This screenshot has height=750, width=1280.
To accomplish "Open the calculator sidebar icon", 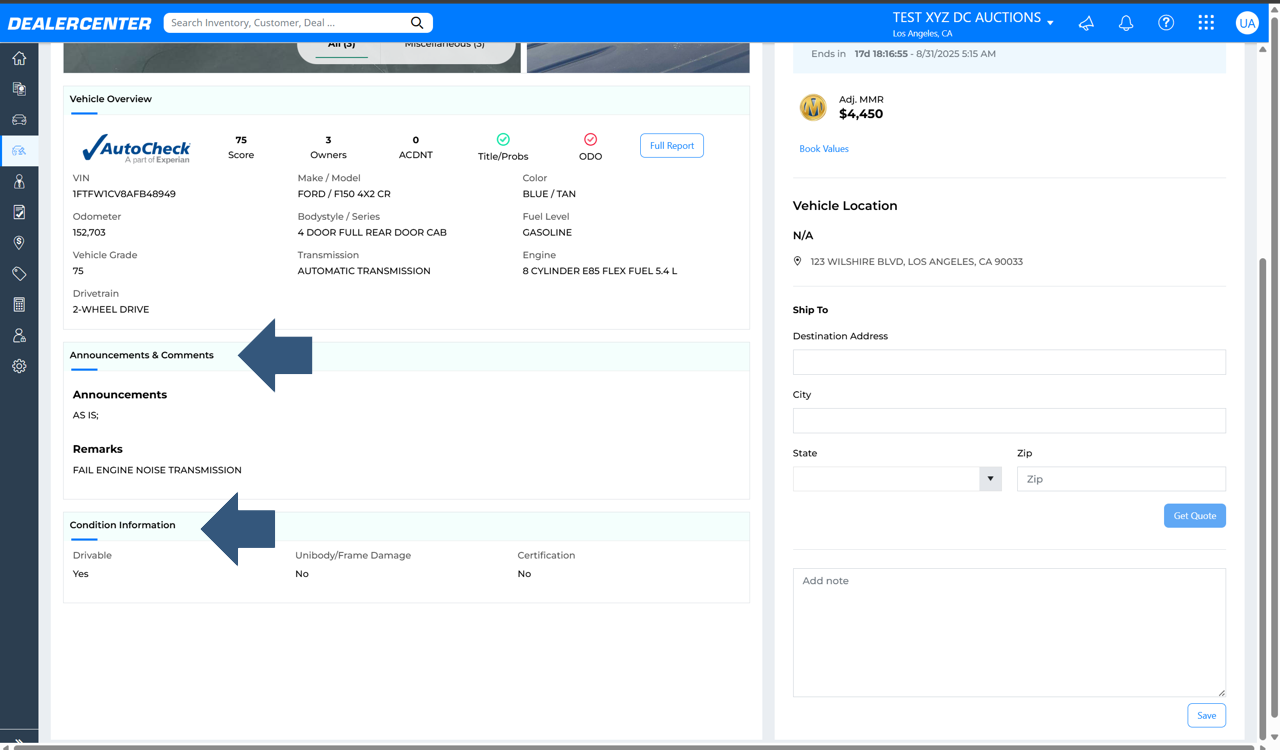I will pyautogui.click(x=19, y=305).
